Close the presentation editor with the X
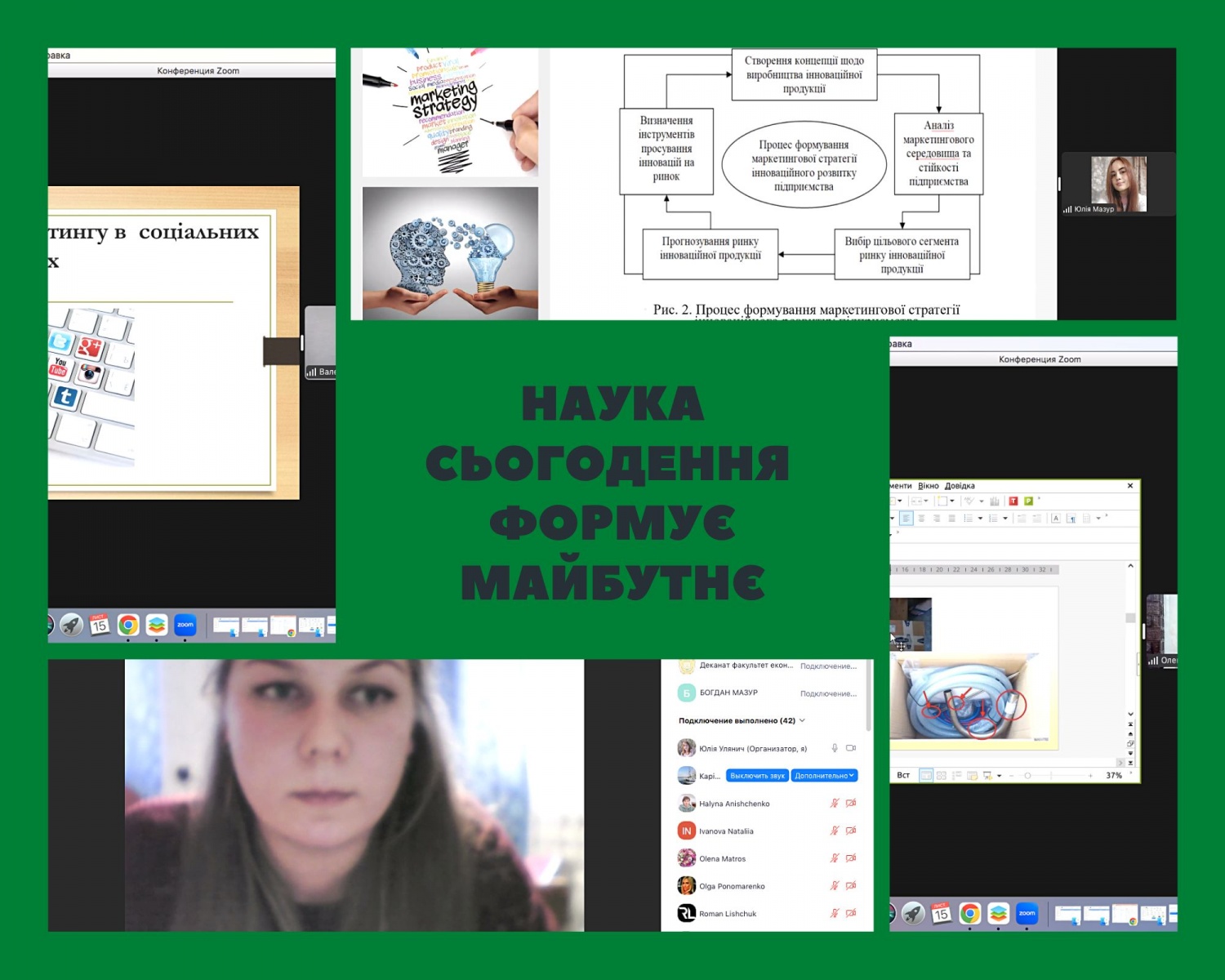 pyautogui.click(x=1130, y=486)
